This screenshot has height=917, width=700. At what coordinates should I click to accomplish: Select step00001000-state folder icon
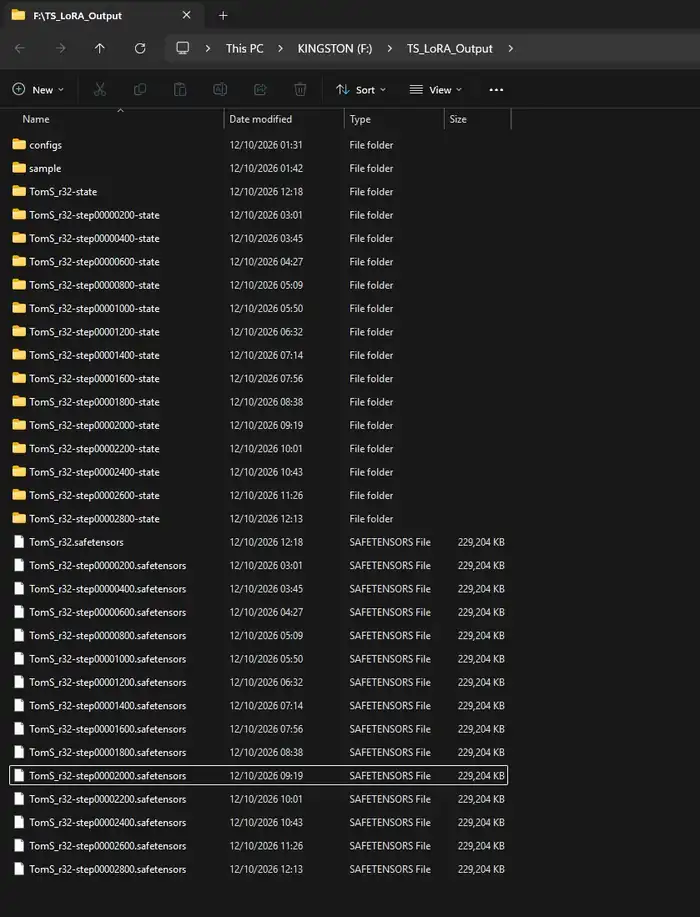19,308
